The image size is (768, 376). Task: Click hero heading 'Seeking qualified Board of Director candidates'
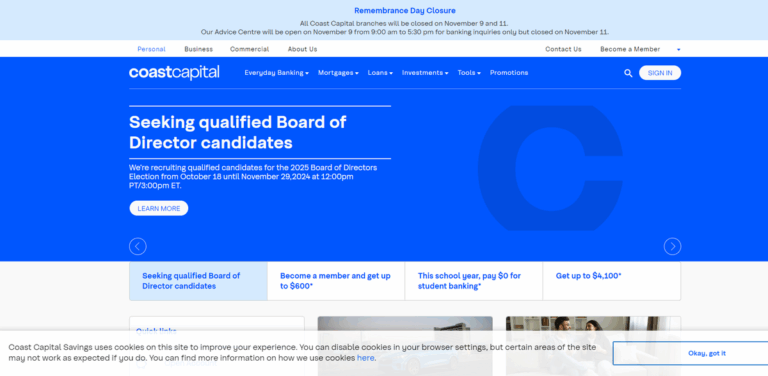pos(238,132)
